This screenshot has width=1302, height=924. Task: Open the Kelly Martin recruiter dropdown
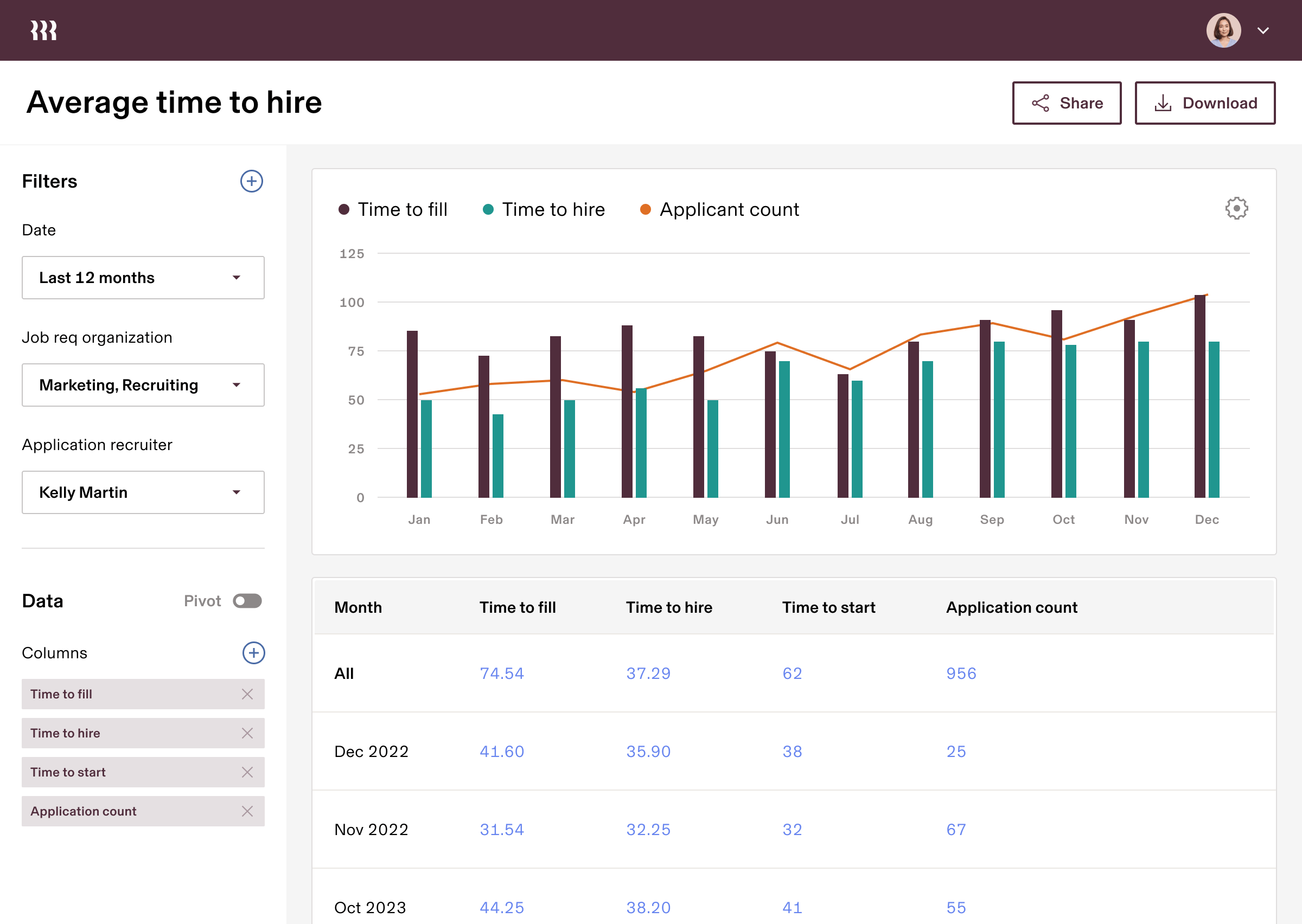tap(143, 492)
